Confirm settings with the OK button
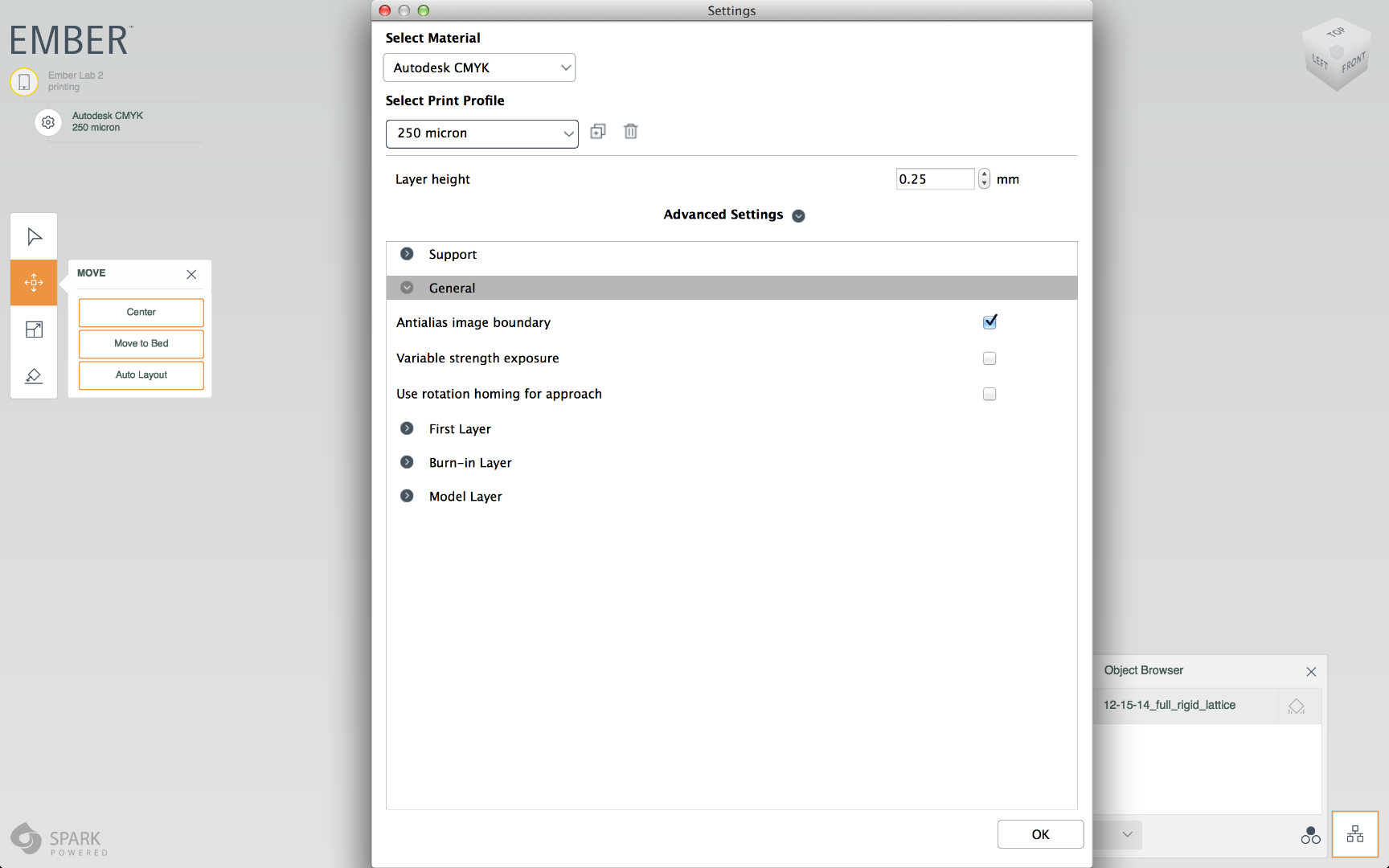Viewport: 1389px width, 868px height. tap(1040, 834)
